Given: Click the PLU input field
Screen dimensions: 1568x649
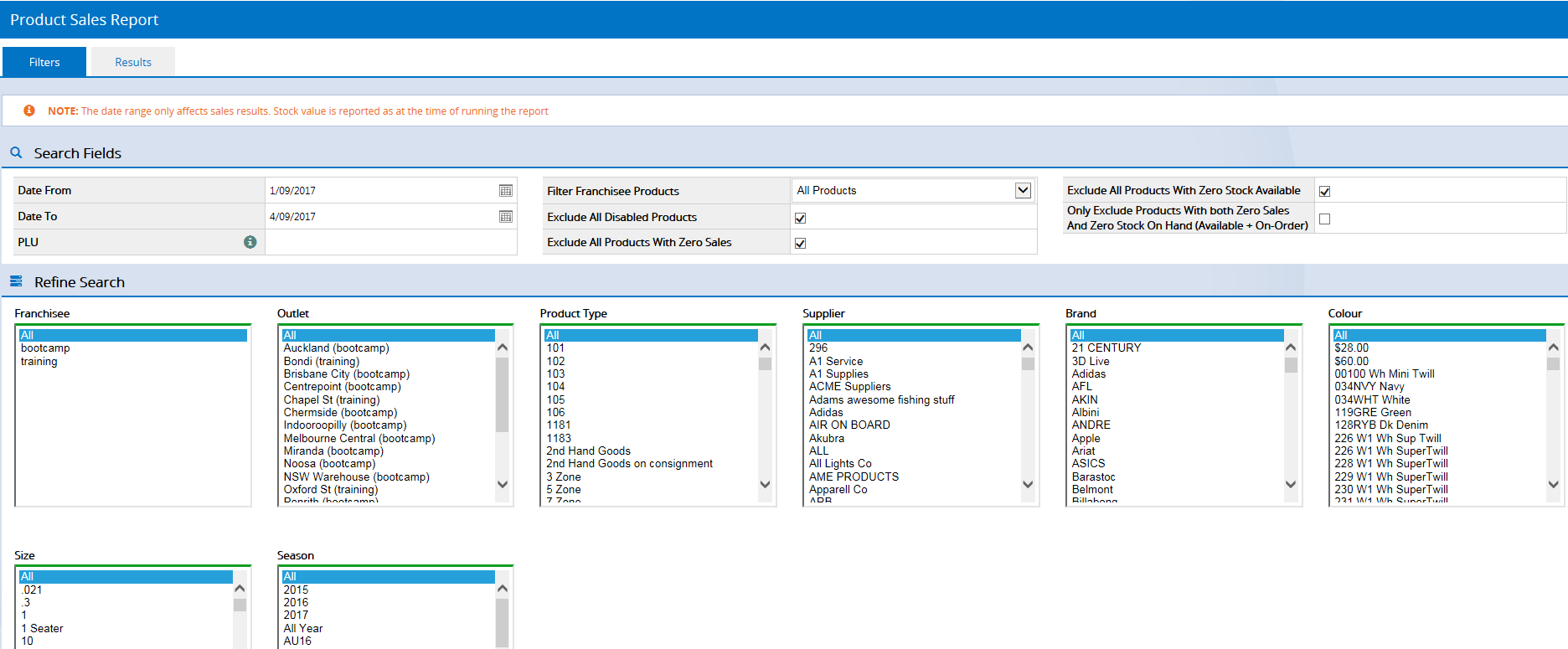Looking at the screenshot, I should tap(390, 242).
